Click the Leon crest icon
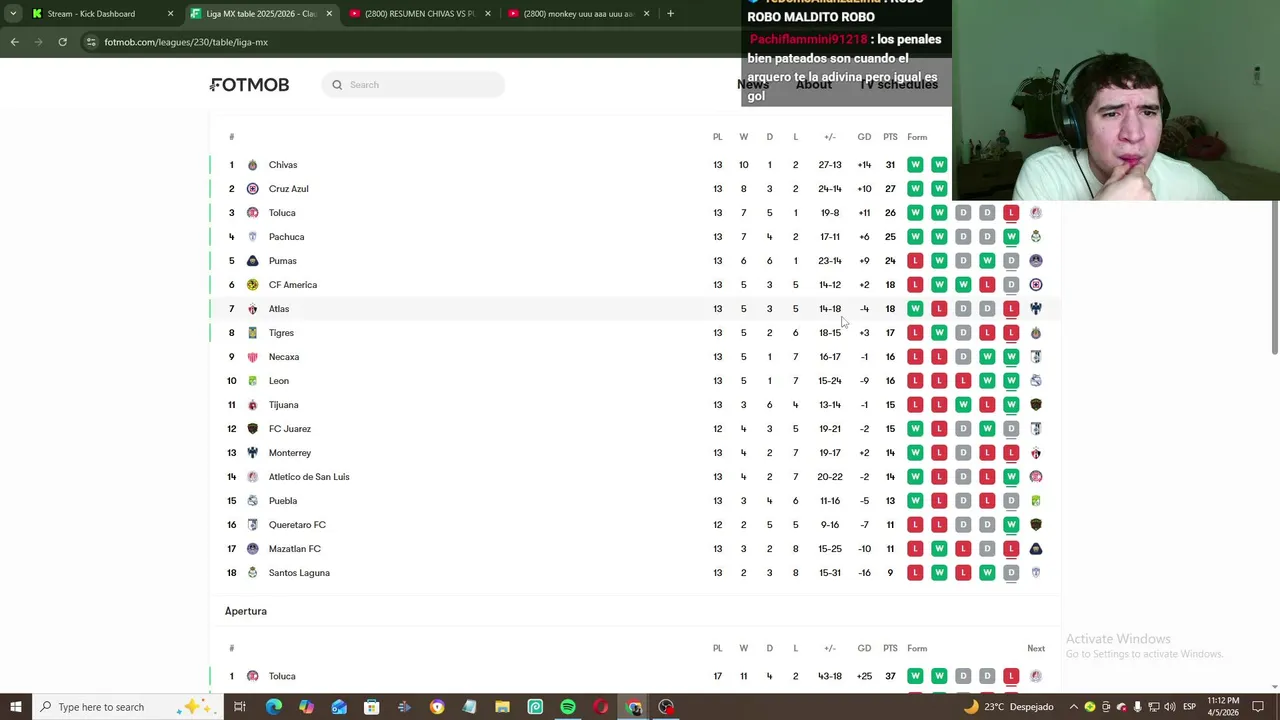 point(252,381)
